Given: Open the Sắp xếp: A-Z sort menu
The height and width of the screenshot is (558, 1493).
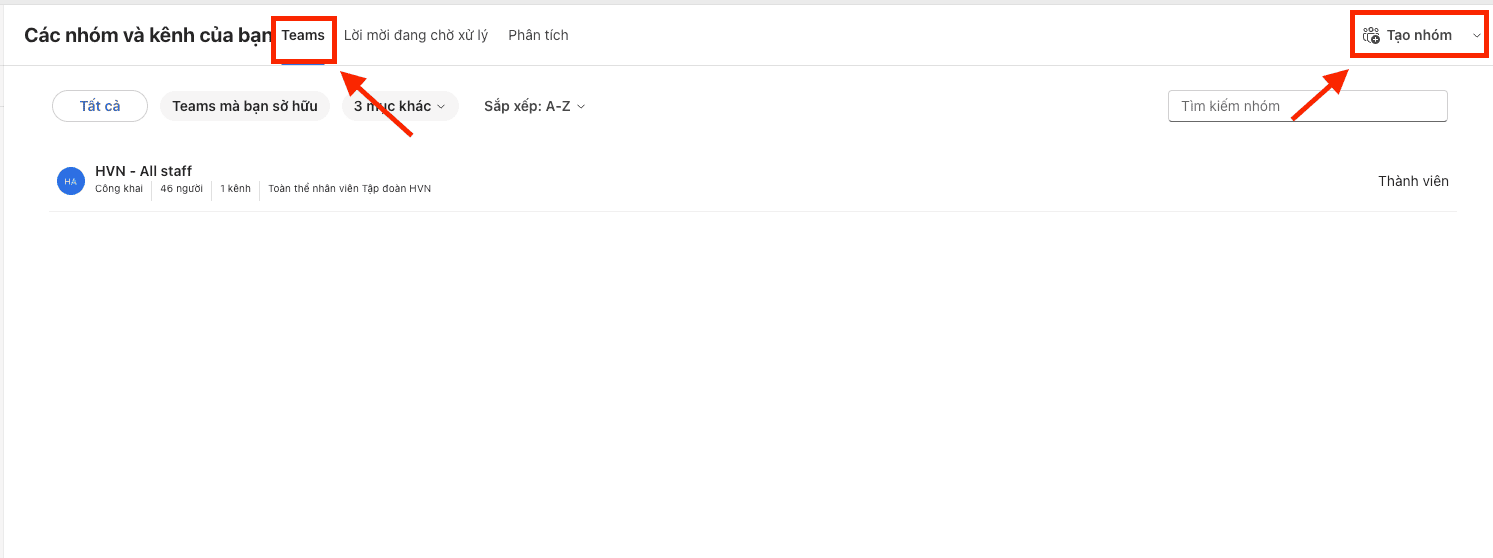Looking at the screenshot, I should (x=534, y=106).
